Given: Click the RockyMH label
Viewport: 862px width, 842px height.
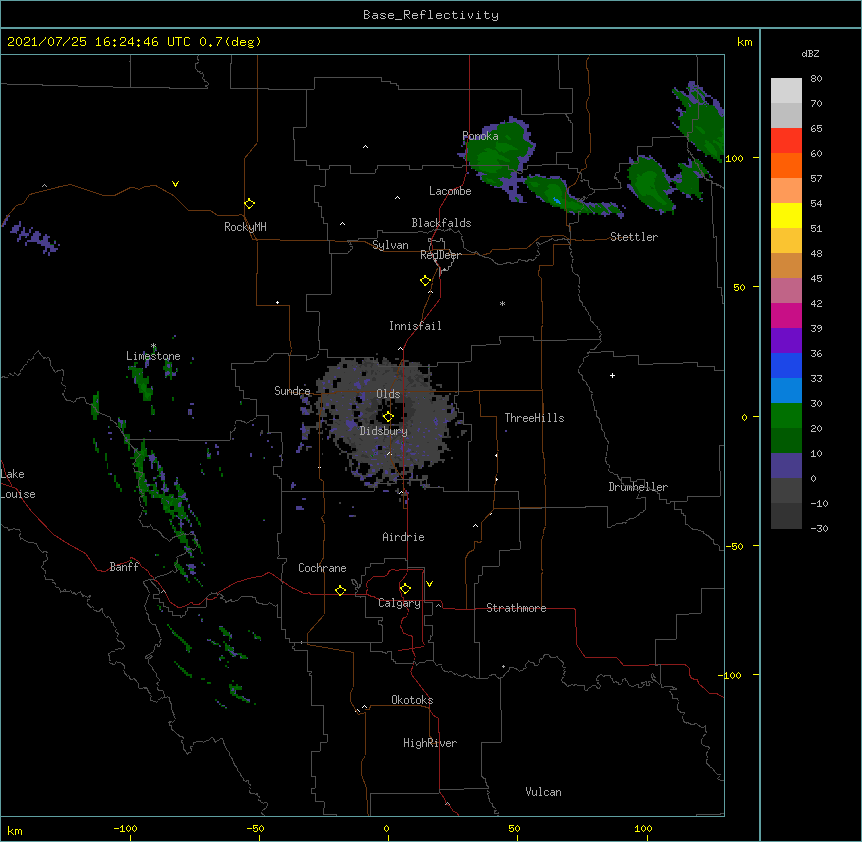Looking at the screenshot, I should (245, 227).
